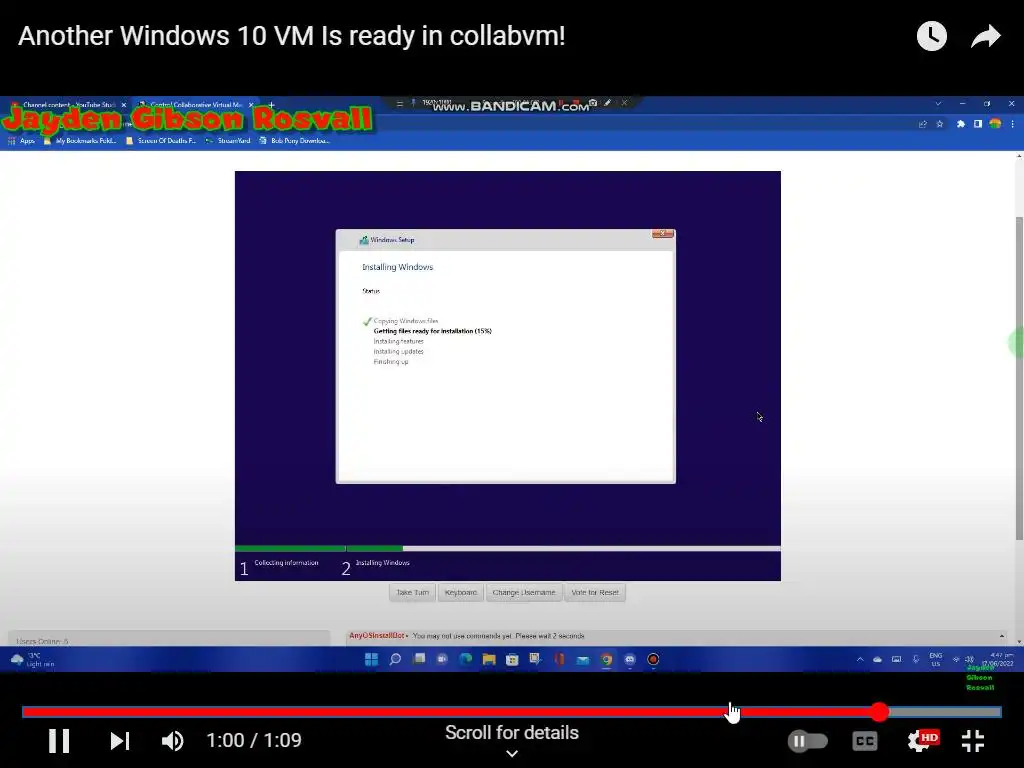Screen dimensions: 1024x768
Task: Open taskbar Search magnifier
Action: (395, 660)
